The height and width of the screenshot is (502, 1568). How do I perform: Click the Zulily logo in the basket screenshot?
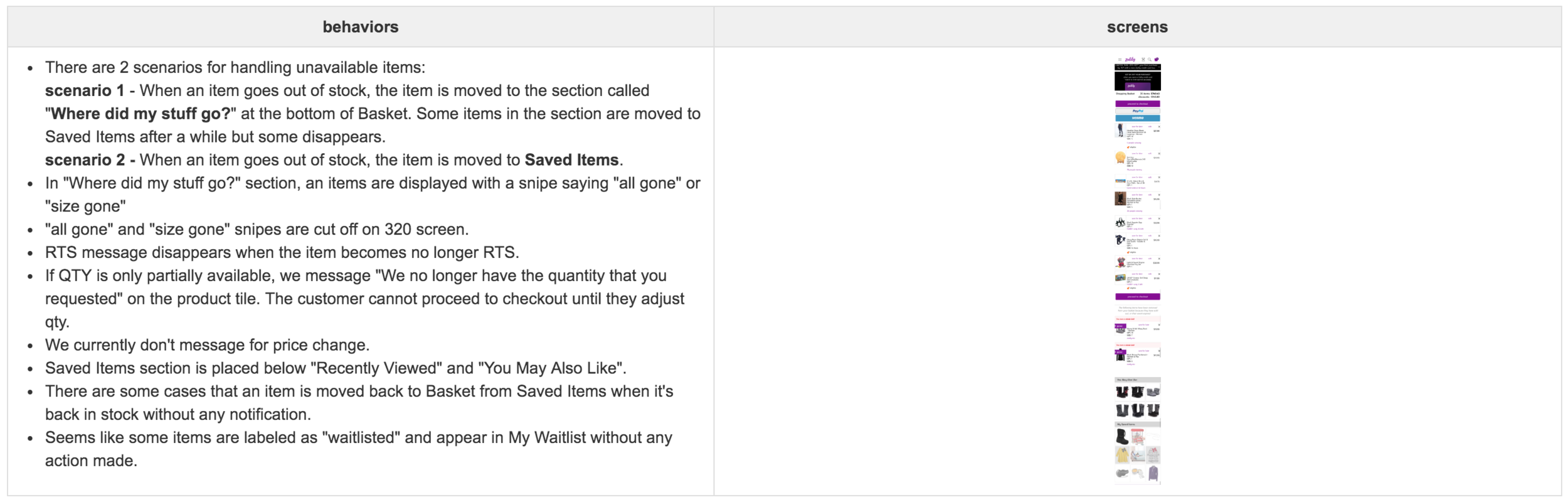pyautogui.click(x=1130, y=60)
